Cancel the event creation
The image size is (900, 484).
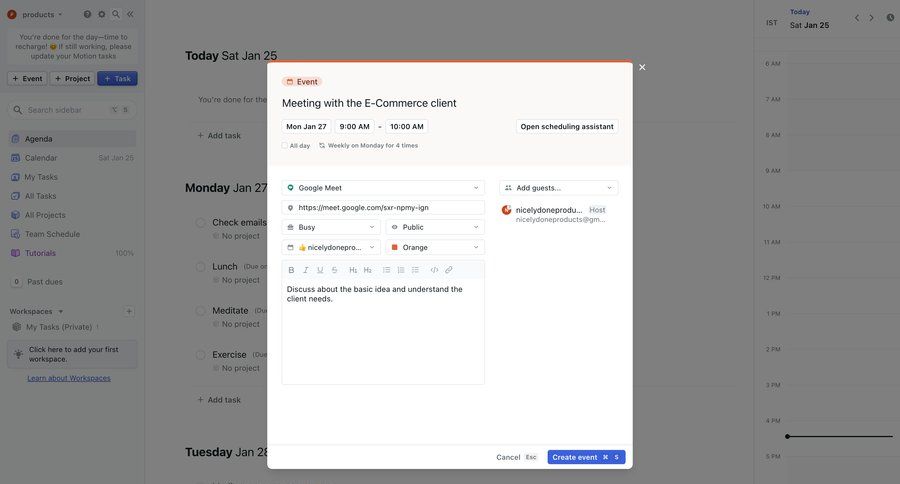[x=508, y=457]
